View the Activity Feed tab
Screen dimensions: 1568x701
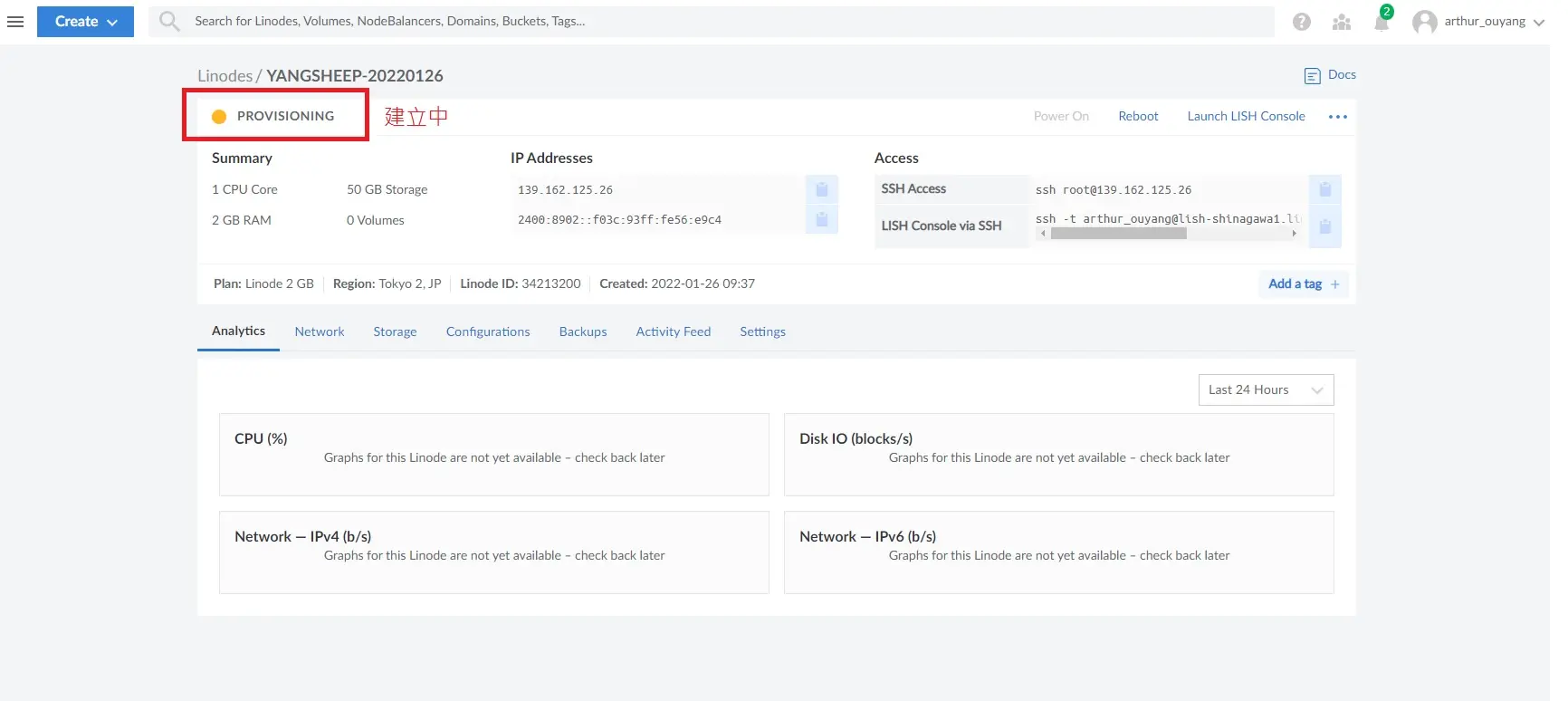tap(674, 332)
